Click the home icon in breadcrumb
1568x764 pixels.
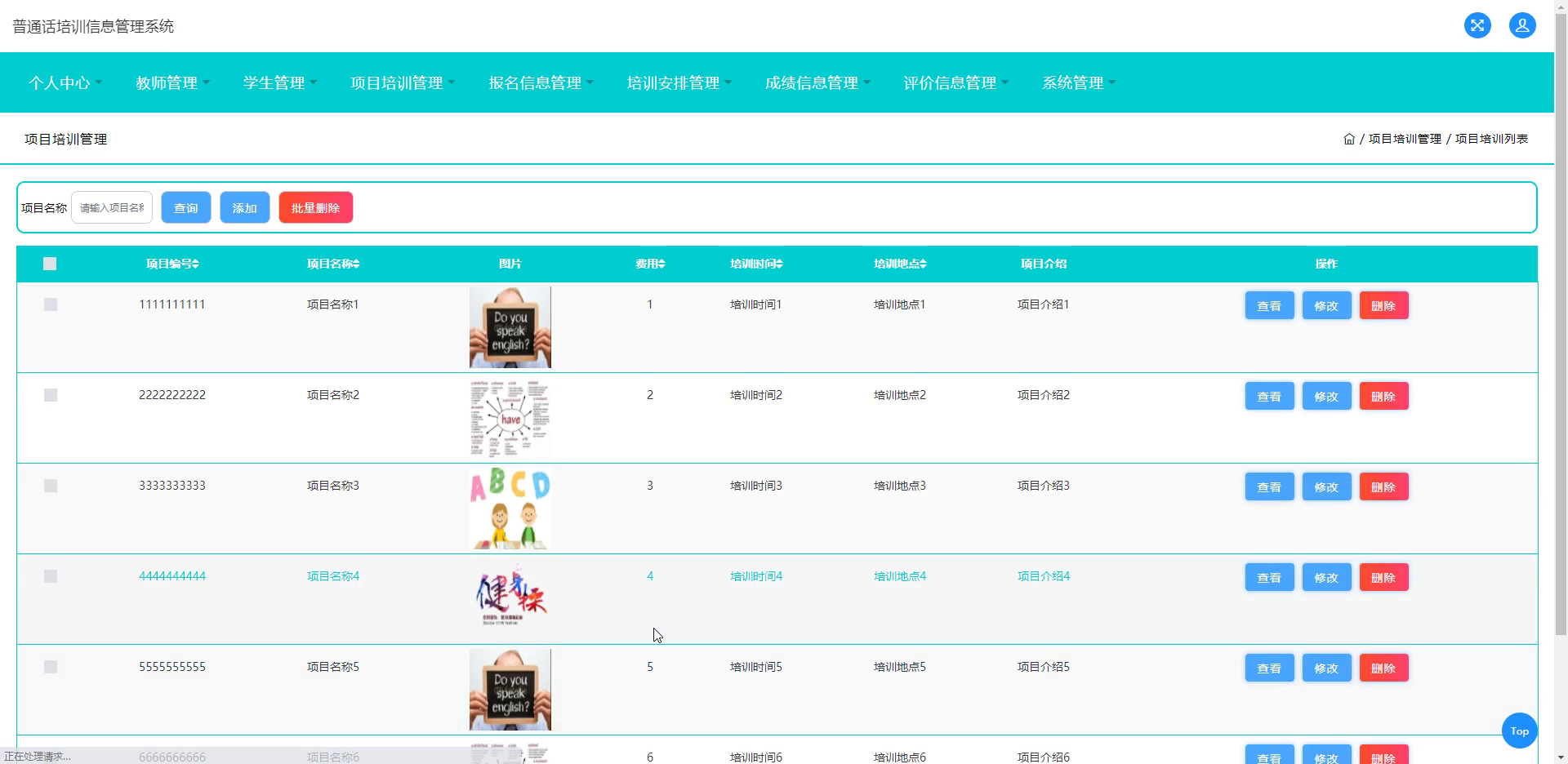(1349, 139)
